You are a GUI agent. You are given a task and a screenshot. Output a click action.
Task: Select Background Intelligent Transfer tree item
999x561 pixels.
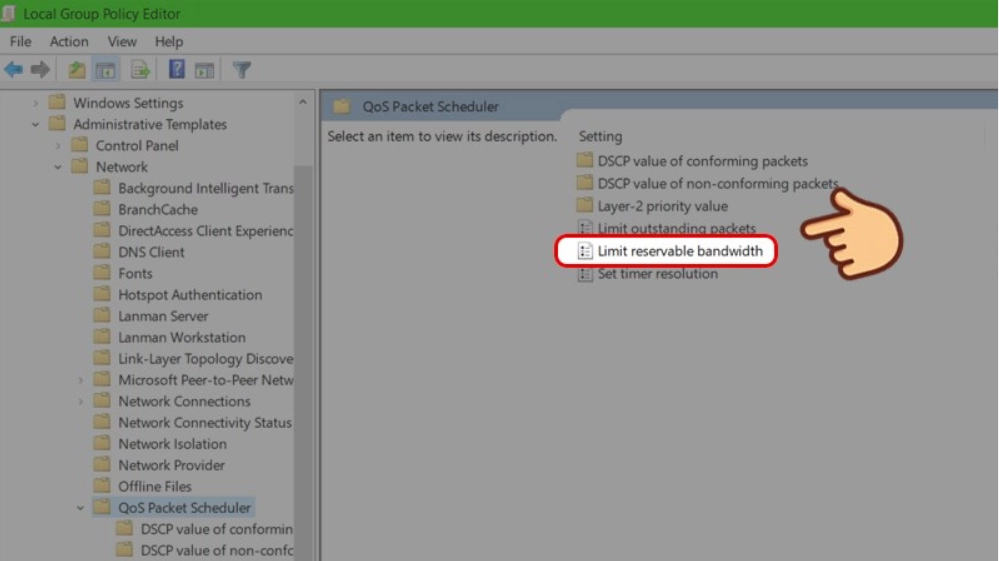coord(206,188)
